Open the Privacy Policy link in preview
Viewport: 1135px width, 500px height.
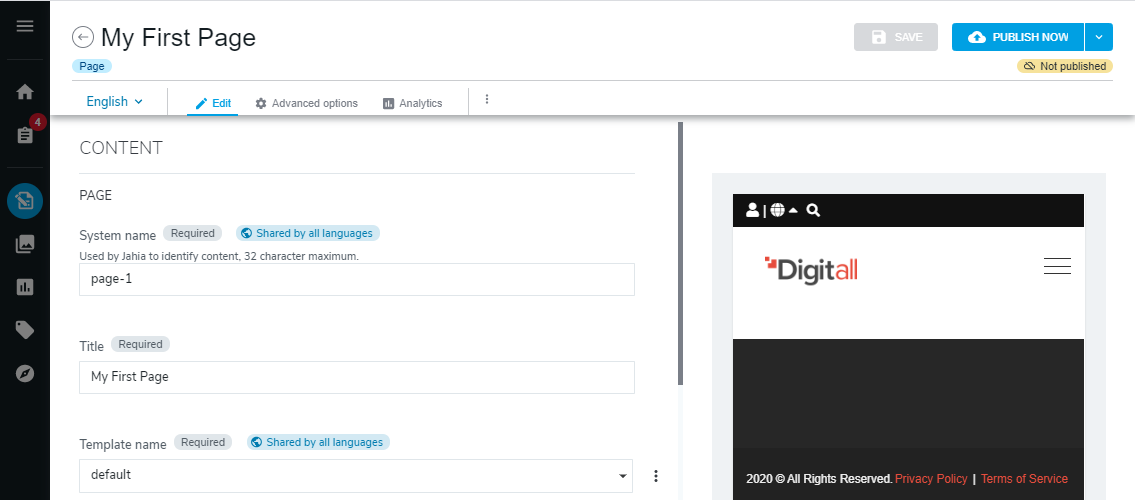coord(931,479)
